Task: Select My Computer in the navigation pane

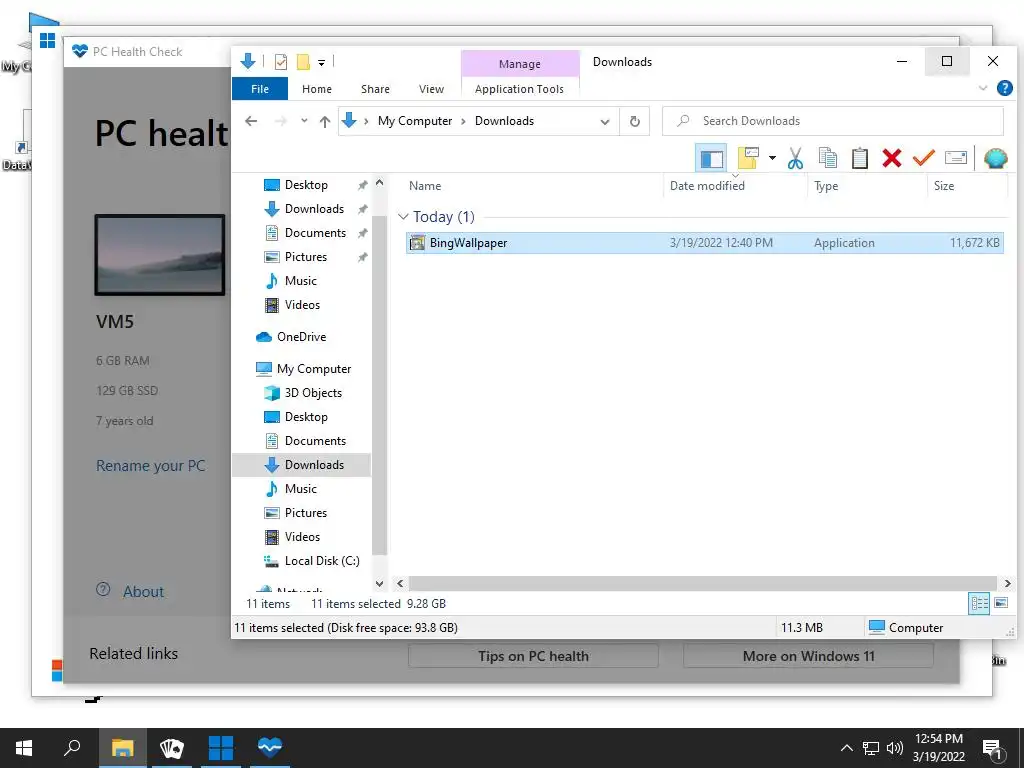Action: pos(313,369)
